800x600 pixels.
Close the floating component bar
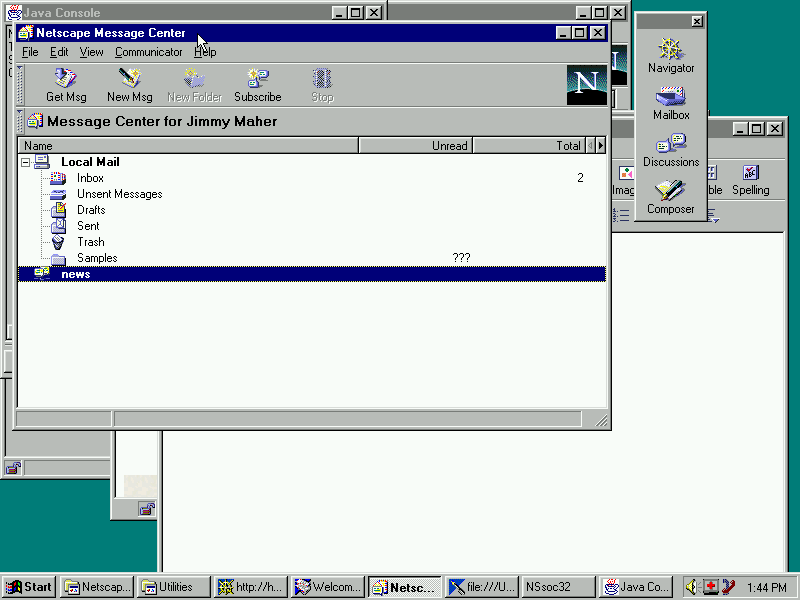(697, 21)
